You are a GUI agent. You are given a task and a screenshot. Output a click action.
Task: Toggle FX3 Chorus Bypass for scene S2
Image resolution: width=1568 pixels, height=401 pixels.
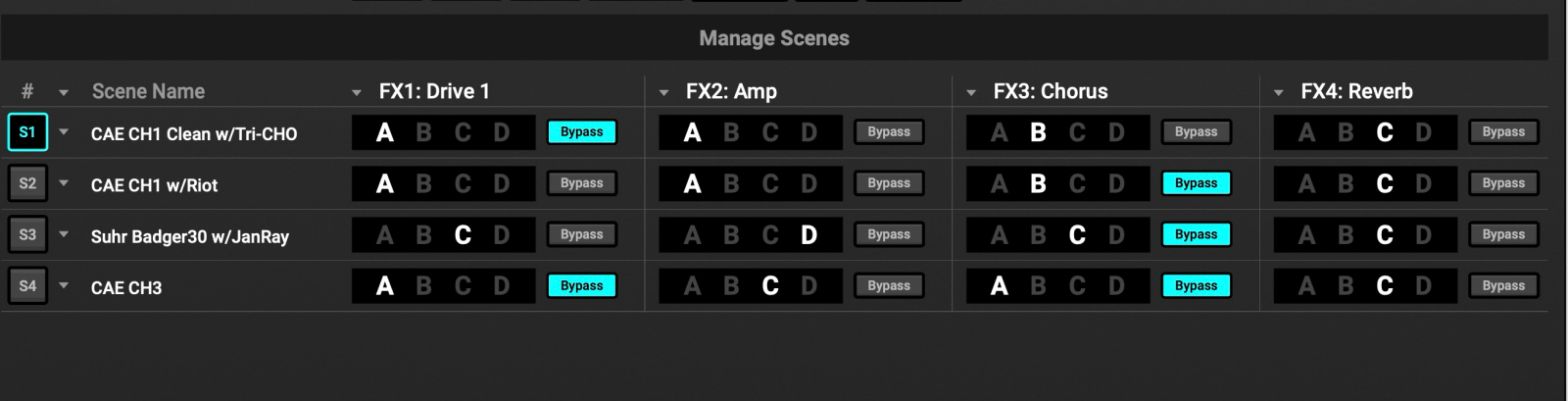point(1196,183)
